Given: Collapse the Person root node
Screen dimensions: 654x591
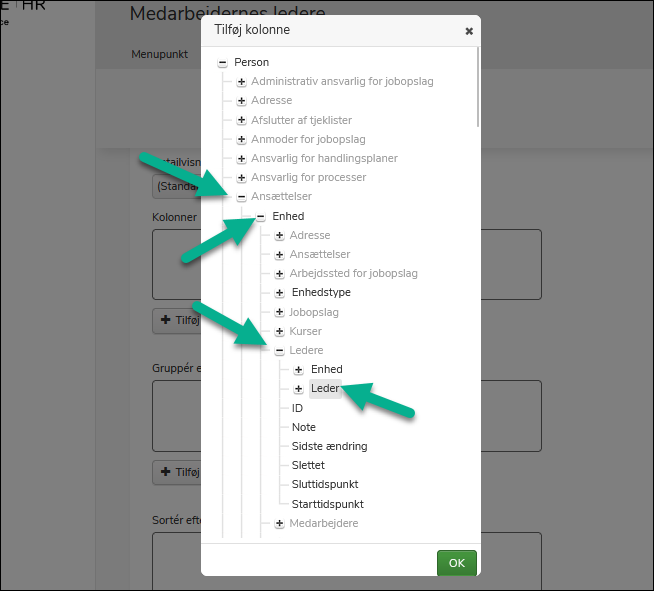Looking at the screenshot, I should pyautogui.click(x=222, y=63).
